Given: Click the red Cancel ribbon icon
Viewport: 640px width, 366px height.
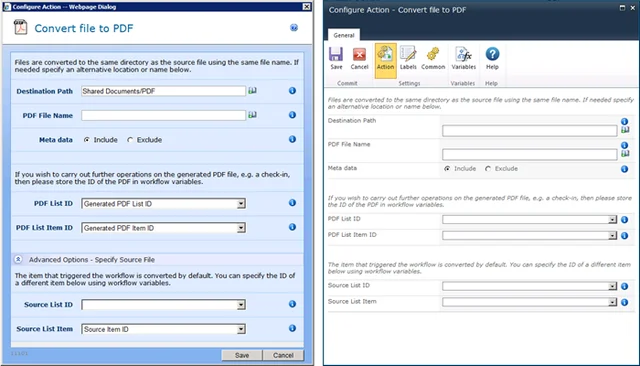Looking at the screenshot, I should (x=359, y=58).
